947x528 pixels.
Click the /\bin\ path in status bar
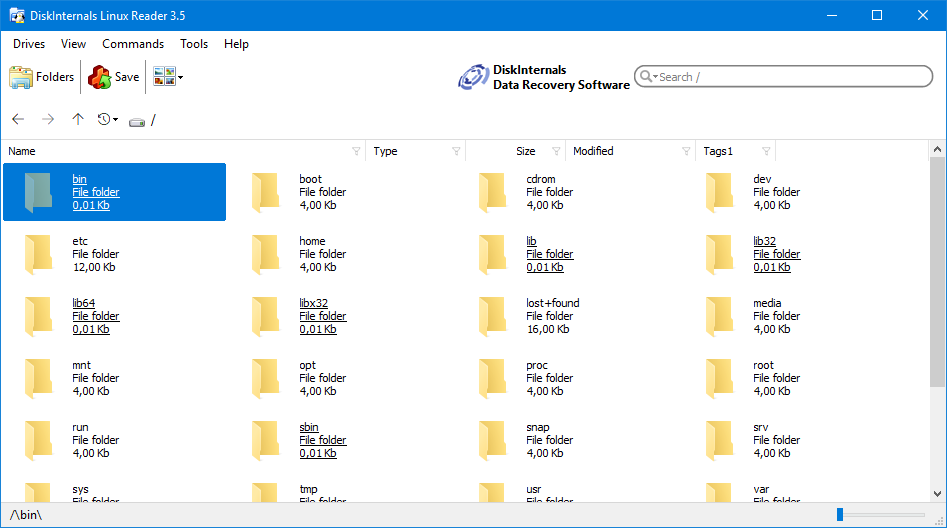pyautogui.click(x=25, y=515)
